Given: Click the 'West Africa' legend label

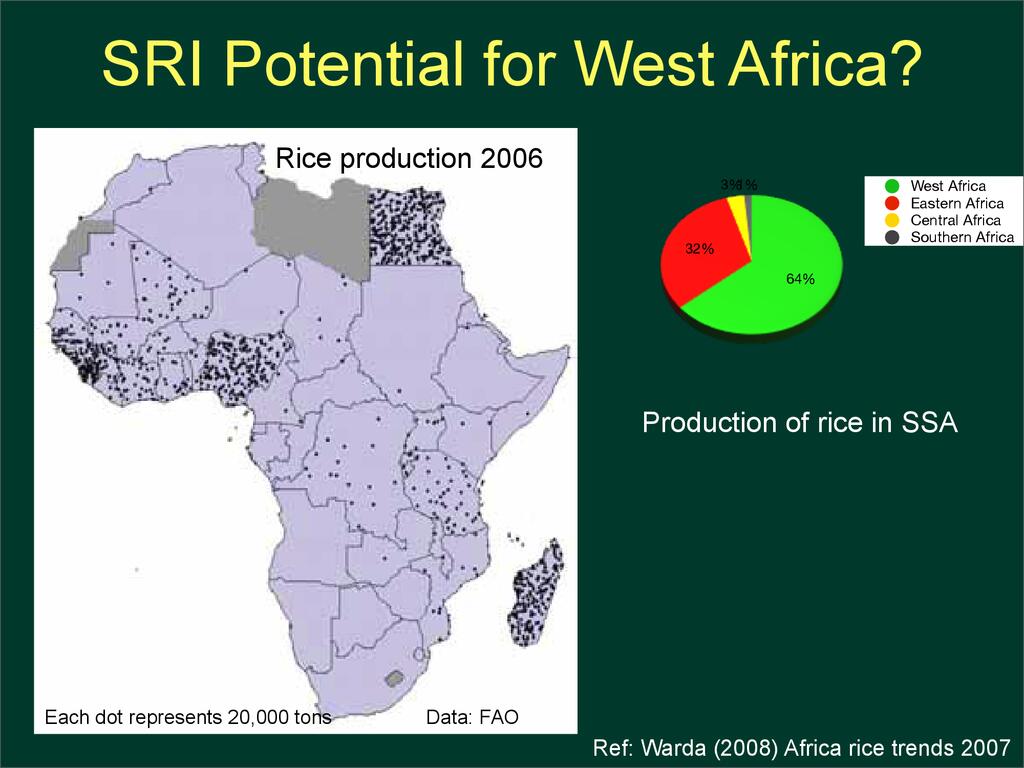Looking at the screenshot, I should [947, 186].
